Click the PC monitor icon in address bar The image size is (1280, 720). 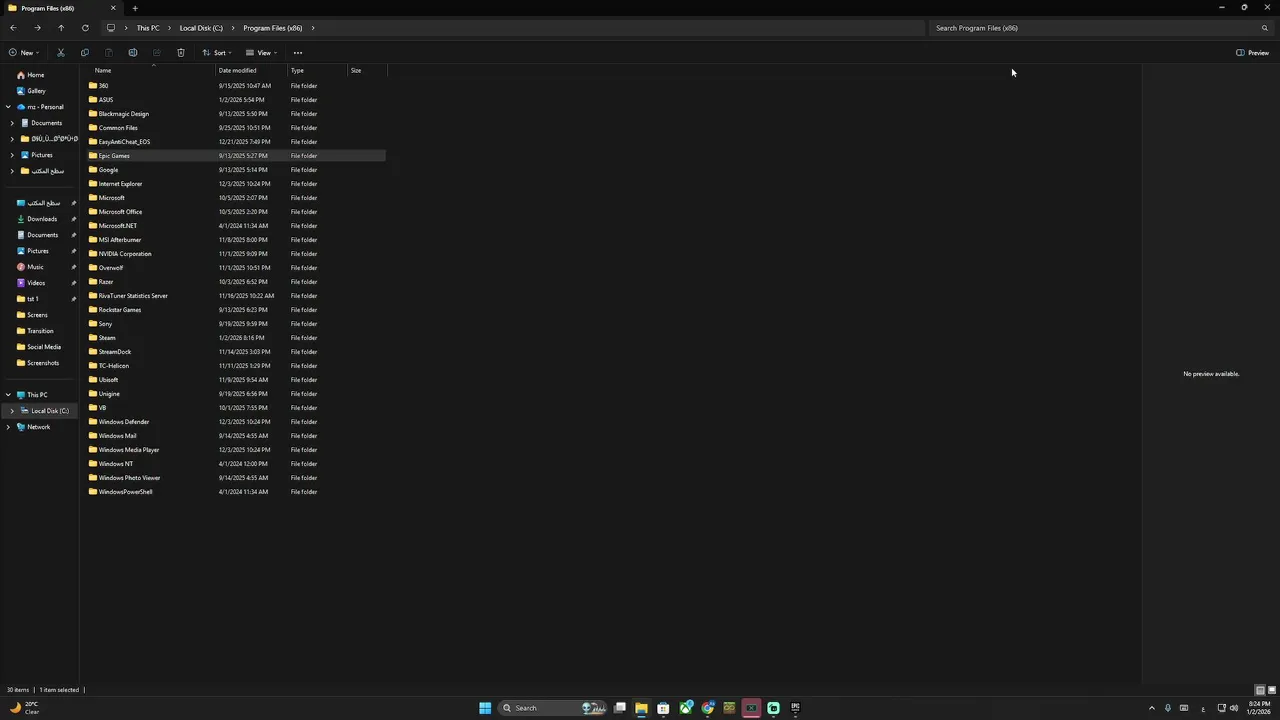(111, 28)
